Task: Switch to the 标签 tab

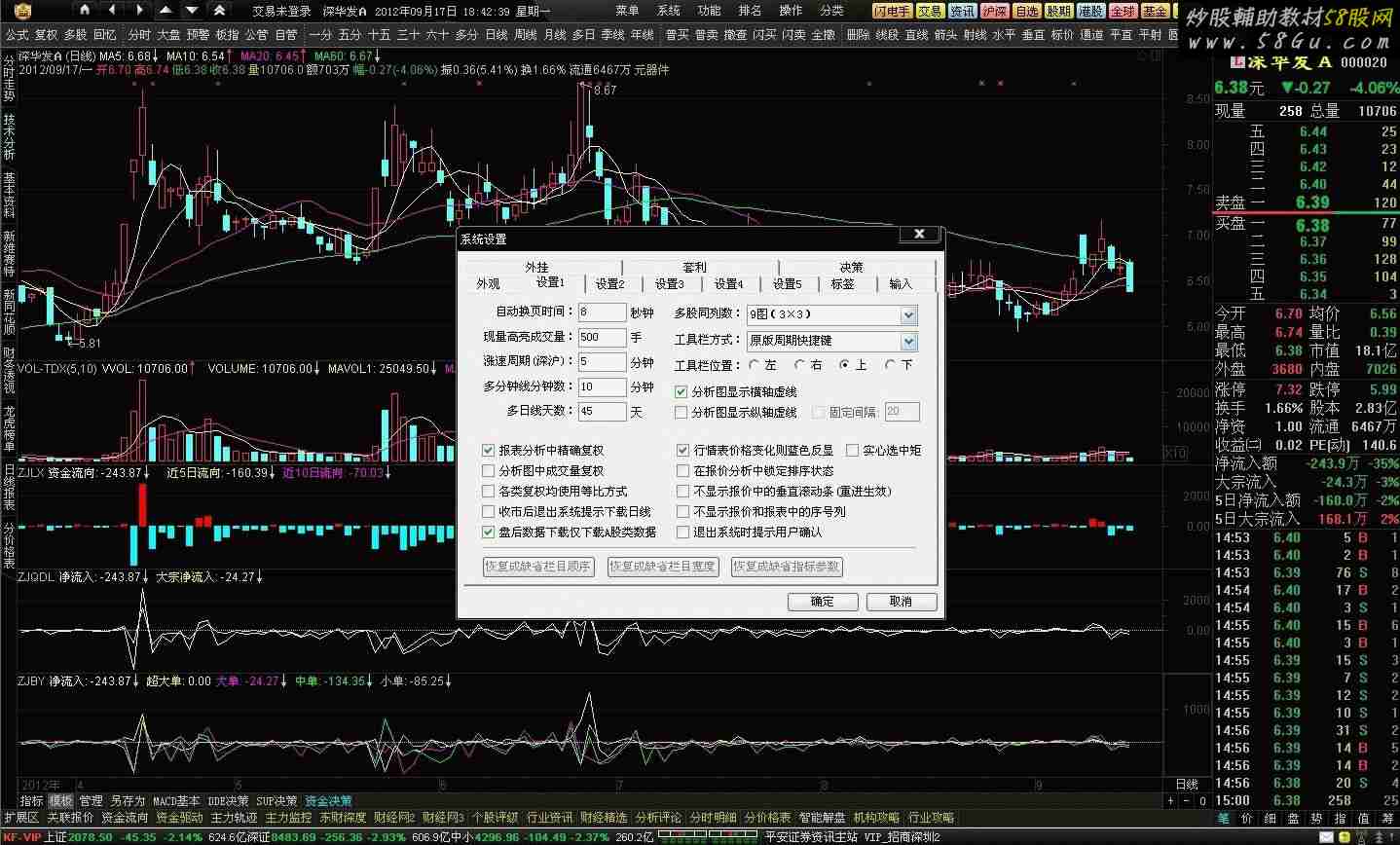Action: pos(842,283)
